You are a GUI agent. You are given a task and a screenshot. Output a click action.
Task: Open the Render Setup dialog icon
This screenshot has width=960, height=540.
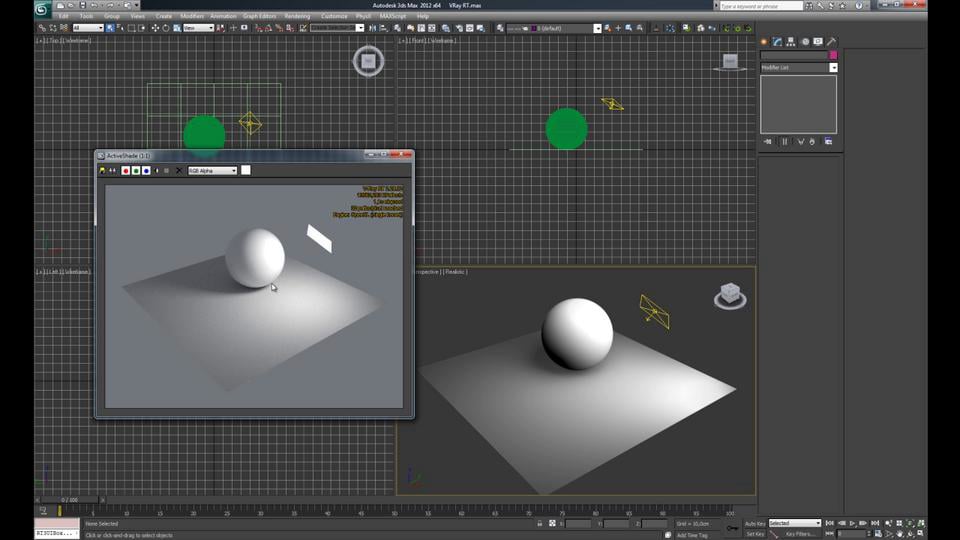pyautogui.click(x=458, y=28)
